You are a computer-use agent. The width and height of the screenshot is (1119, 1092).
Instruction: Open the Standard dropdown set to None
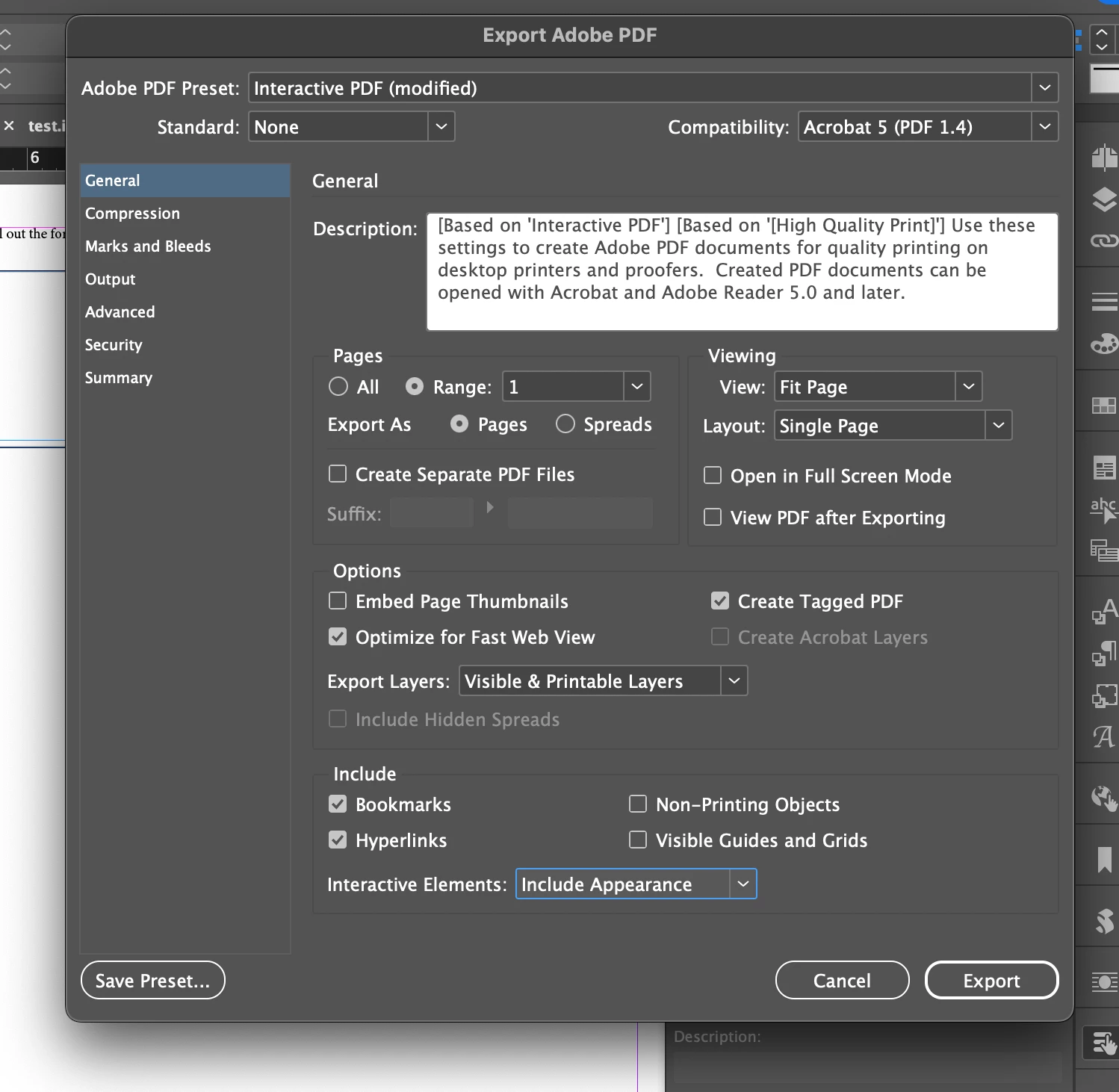click(351, 126)
